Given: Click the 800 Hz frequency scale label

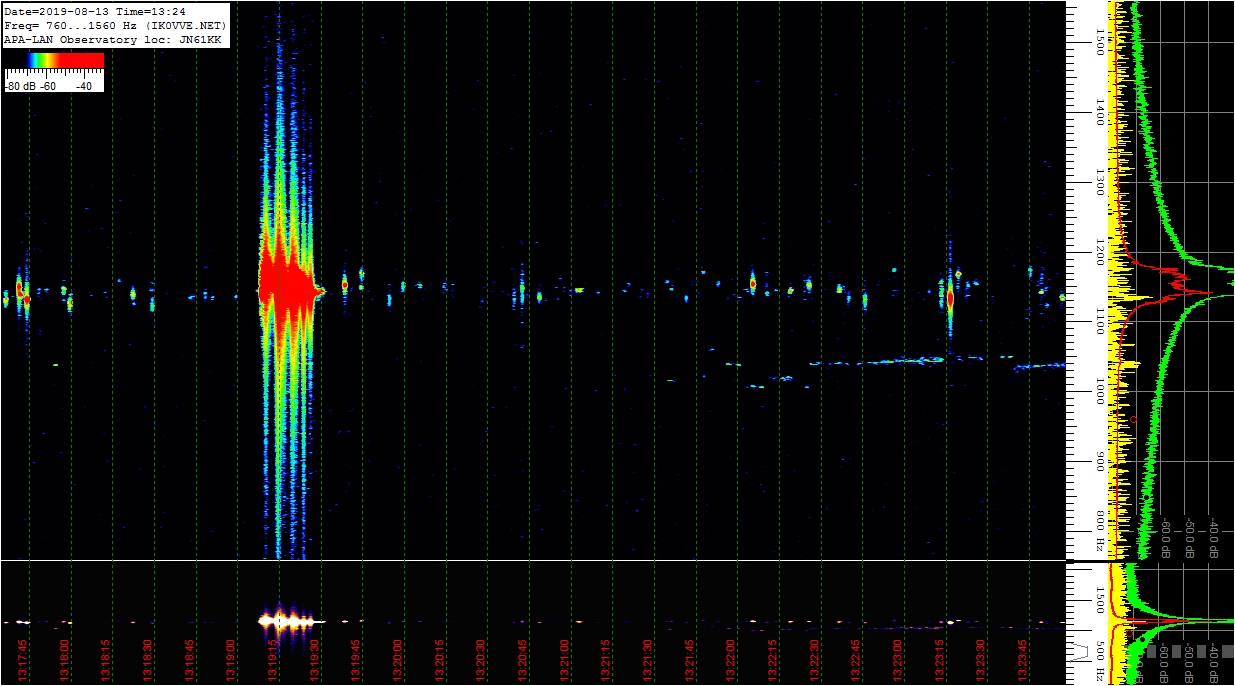Looking at the screenshot, I should click(x=1099, y=531).
